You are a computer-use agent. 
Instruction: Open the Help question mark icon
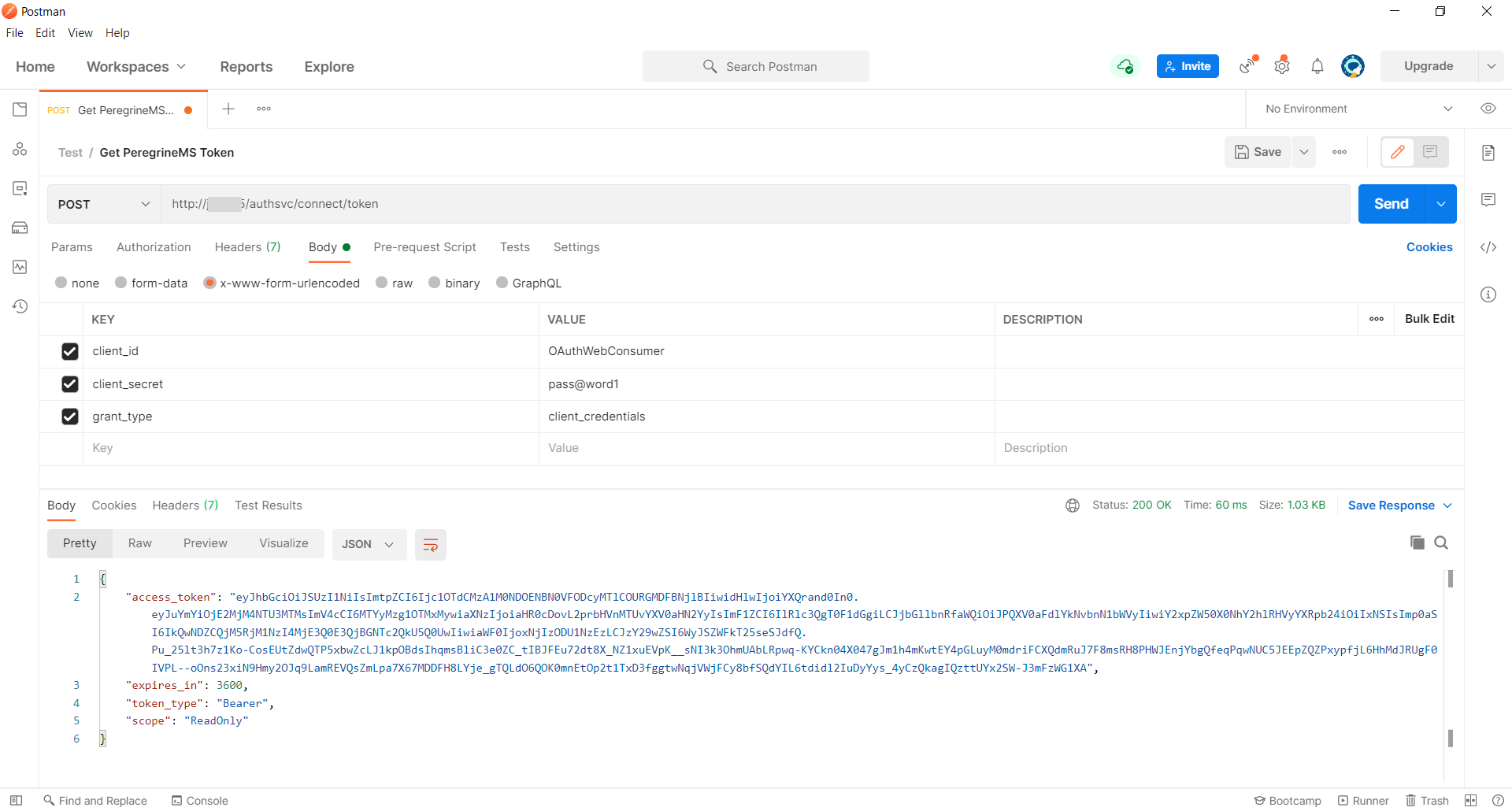point(1498,801)
